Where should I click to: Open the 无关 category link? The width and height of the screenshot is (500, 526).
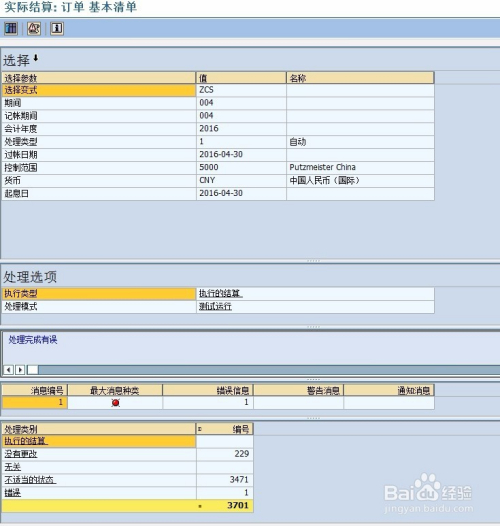13,467
